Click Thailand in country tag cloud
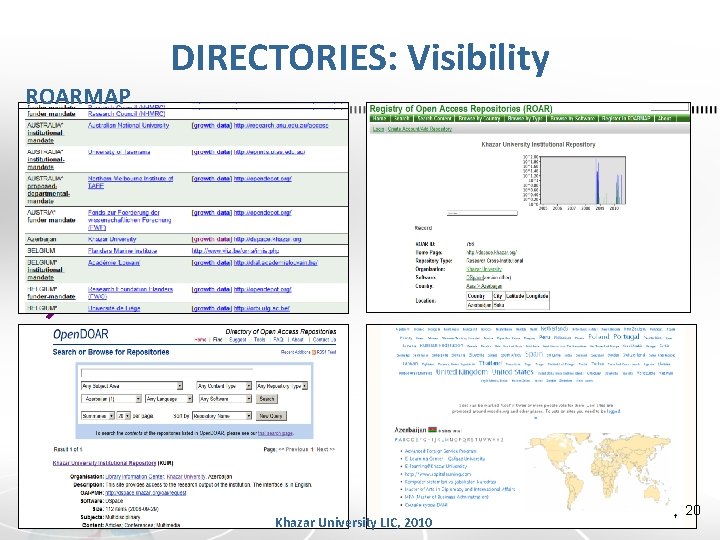Screen dimensions: 720x540 [490, 363]
